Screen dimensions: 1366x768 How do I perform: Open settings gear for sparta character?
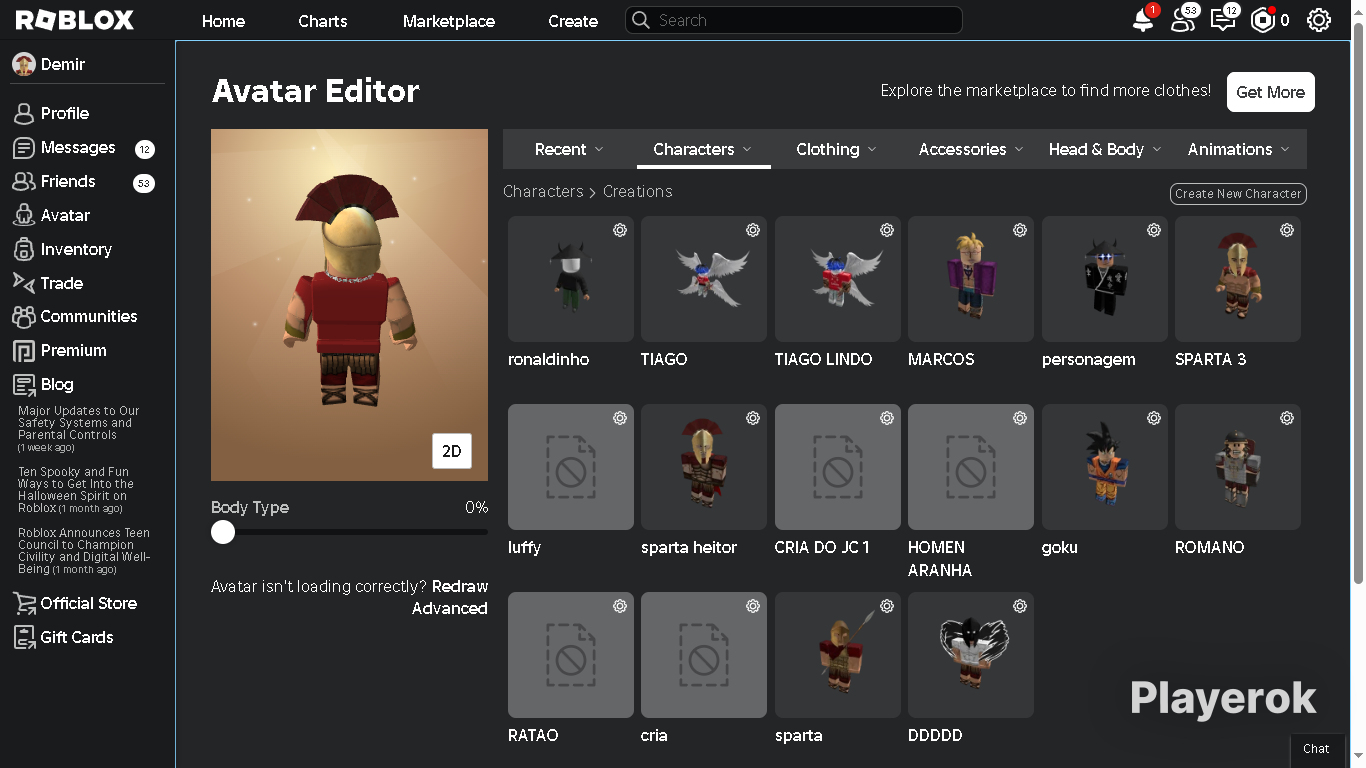887,606
